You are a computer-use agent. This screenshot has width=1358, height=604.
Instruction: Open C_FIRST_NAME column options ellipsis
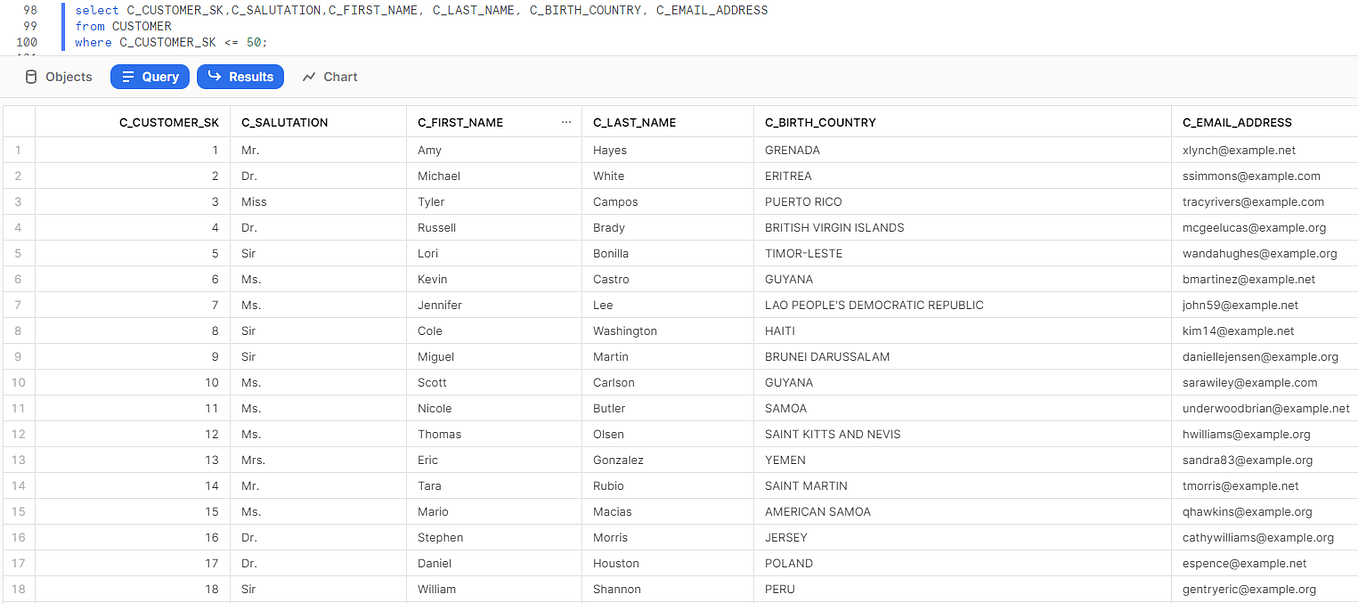coord(566,122)
